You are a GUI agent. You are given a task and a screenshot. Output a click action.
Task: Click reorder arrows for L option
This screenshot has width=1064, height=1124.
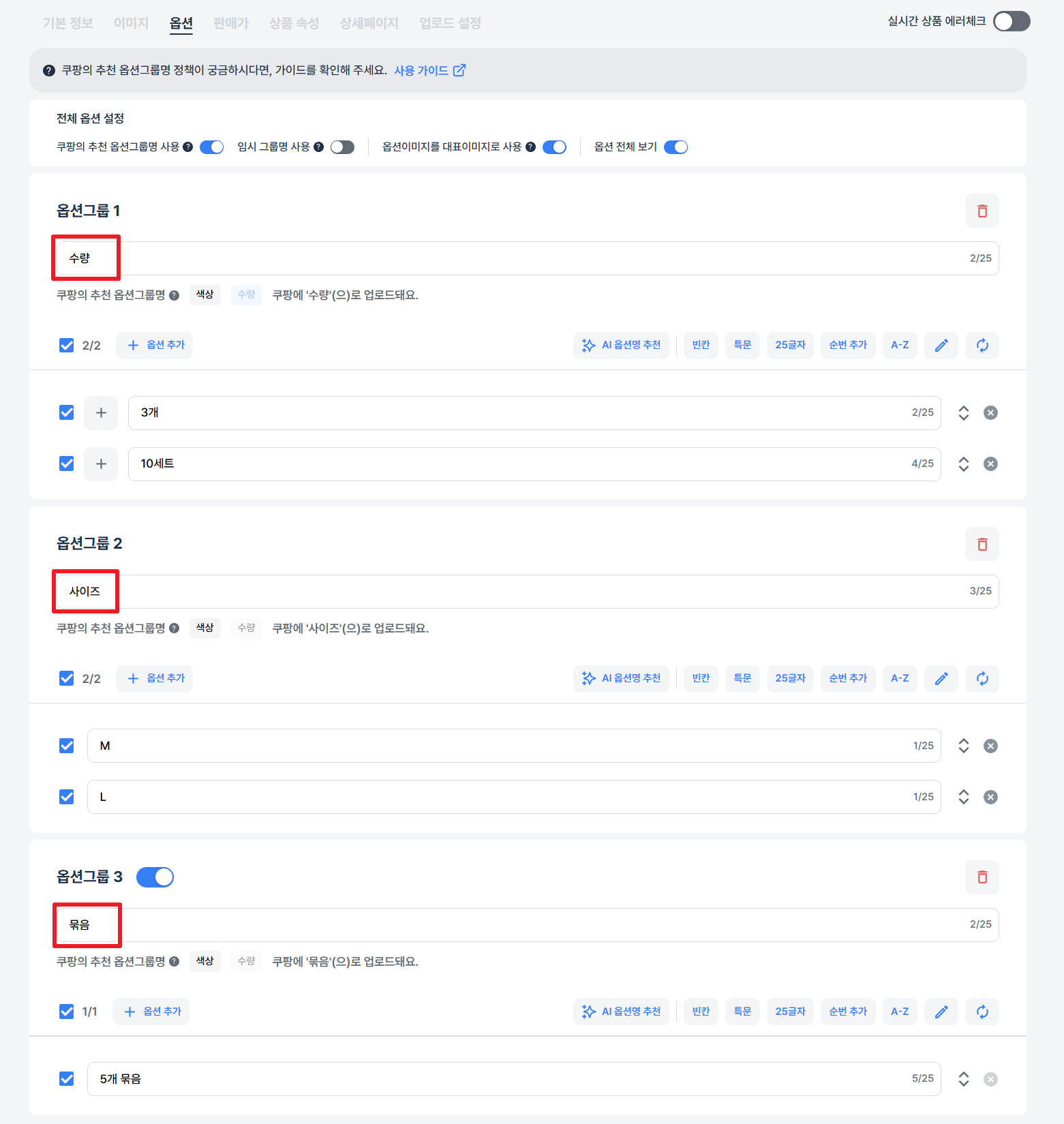pos(963,797)
